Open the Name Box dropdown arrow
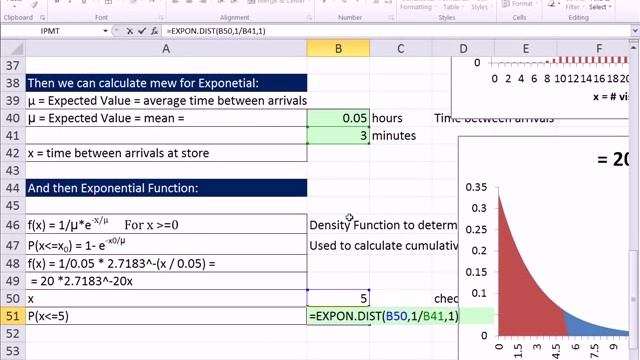Image resolution: width=640 pixels, height=360 pixels. tap(105, 31)
